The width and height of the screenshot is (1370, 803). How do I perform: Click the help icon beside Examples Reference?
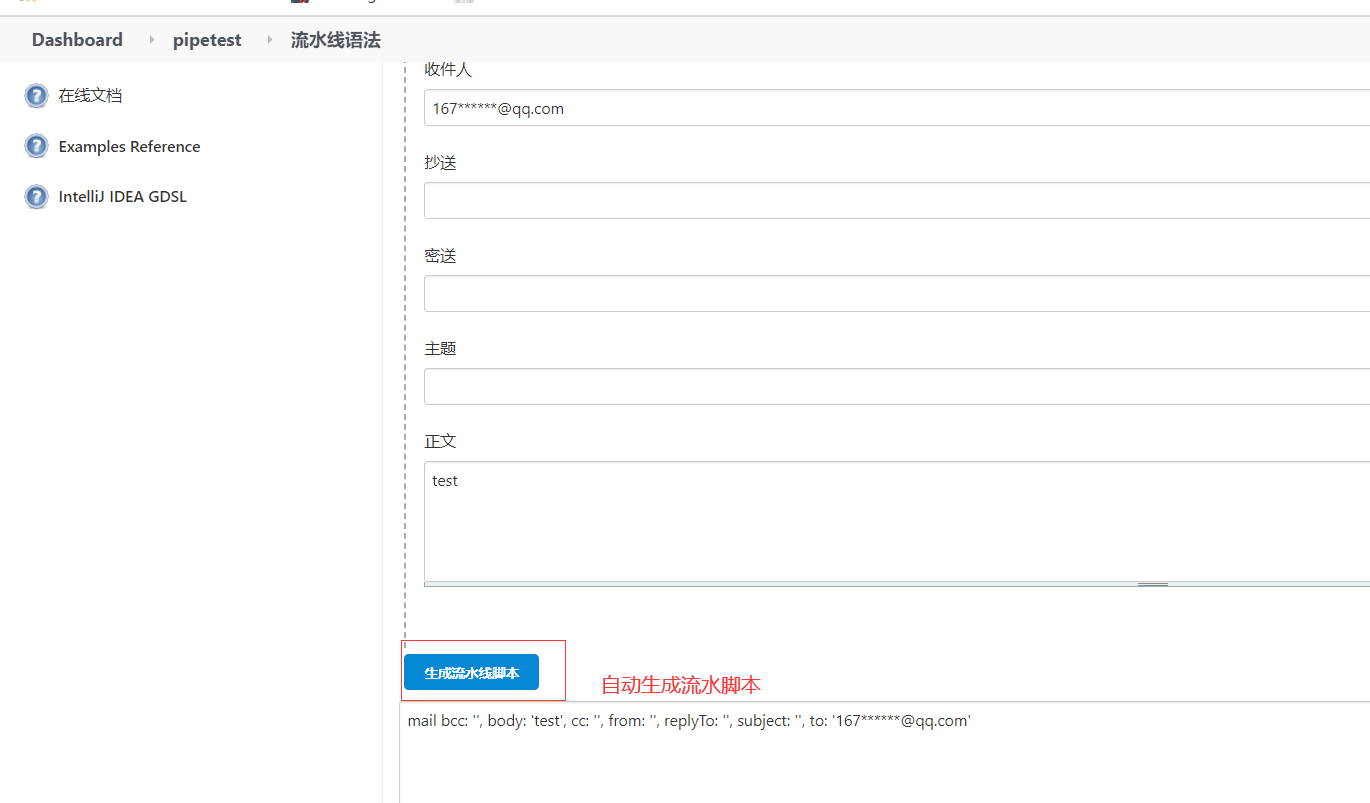[x=36, y=146]
